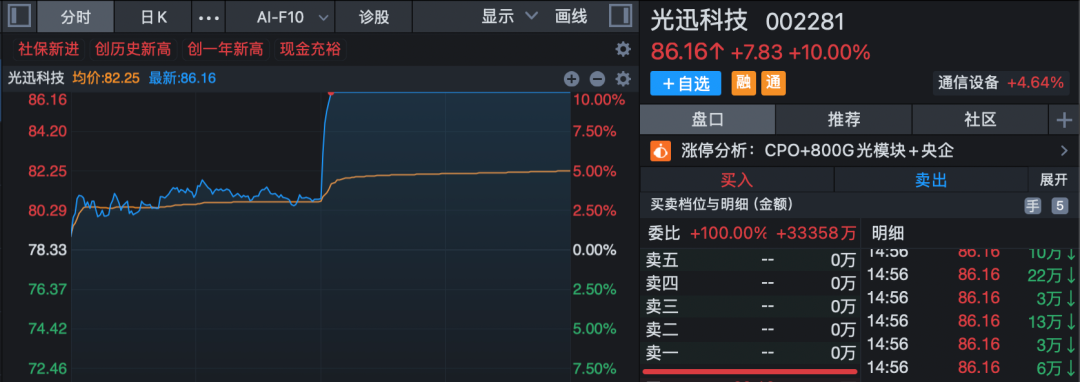Viewport: 1080px width, 382px height.
Task: Zoom in chart with plus icon
Action: pyautogui.click(x=572, y=78)
